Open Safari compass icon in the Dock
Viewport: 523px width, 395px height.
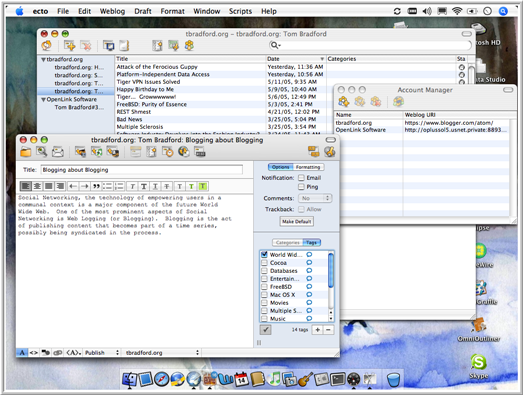[x=161, y=379]
